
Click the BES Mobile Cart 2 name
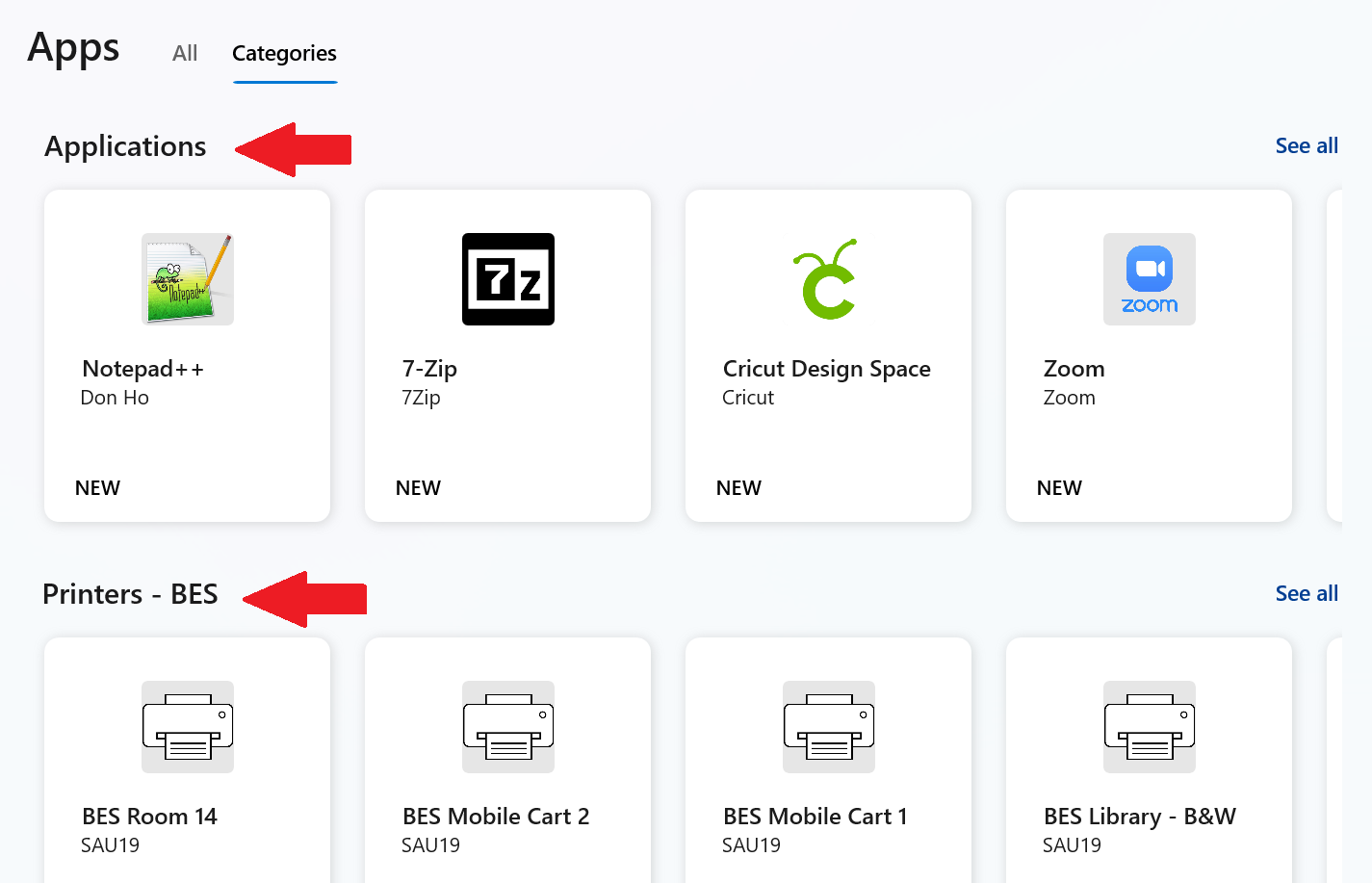(496, 817)
